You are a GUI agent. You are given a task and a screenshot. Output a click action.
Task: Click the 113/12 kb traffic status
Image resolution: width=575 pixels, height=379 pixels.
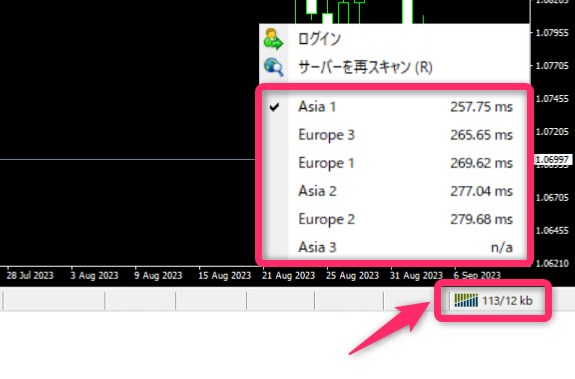[507, 301]
